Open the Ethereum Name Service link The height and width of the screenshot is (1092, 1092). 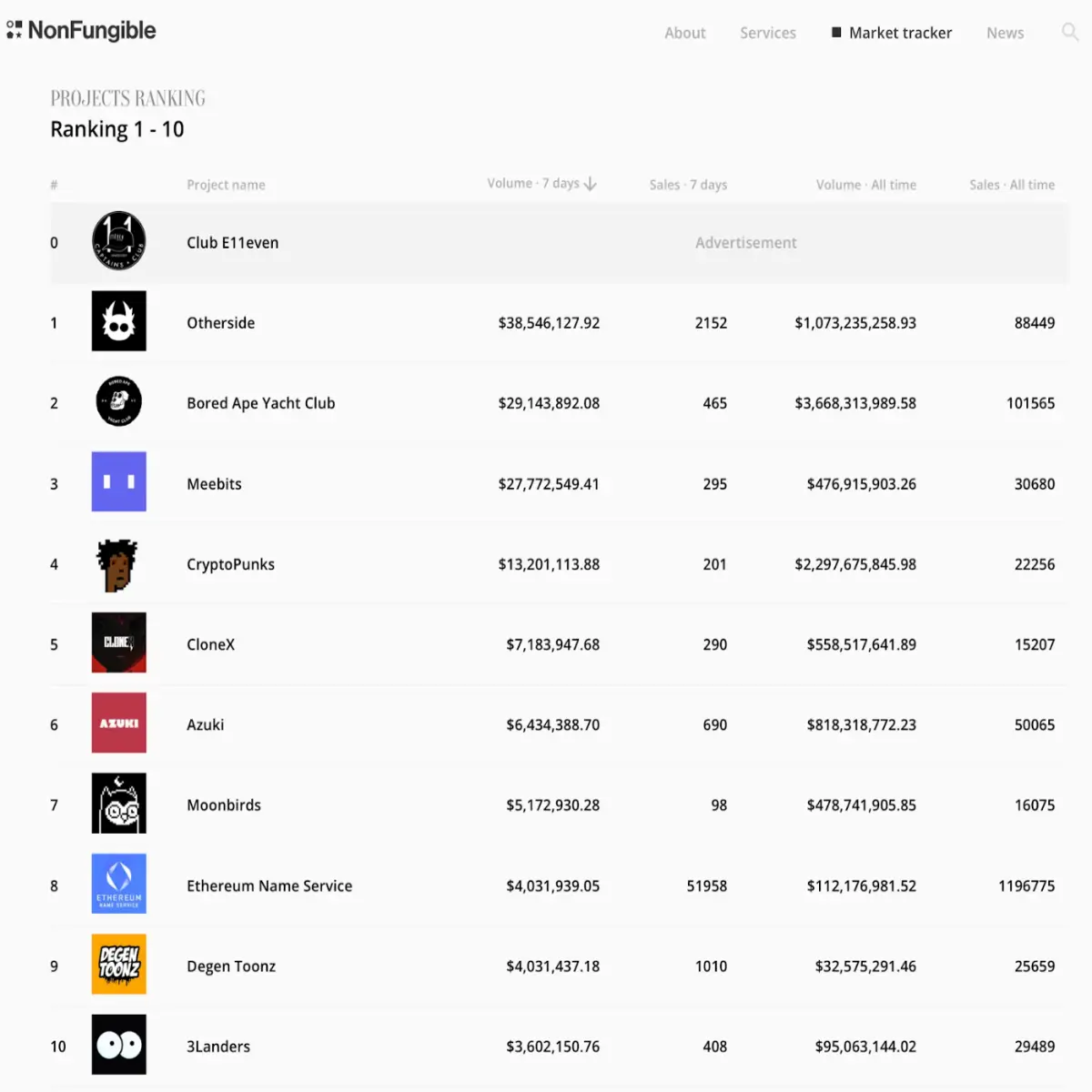pos(269,886)
